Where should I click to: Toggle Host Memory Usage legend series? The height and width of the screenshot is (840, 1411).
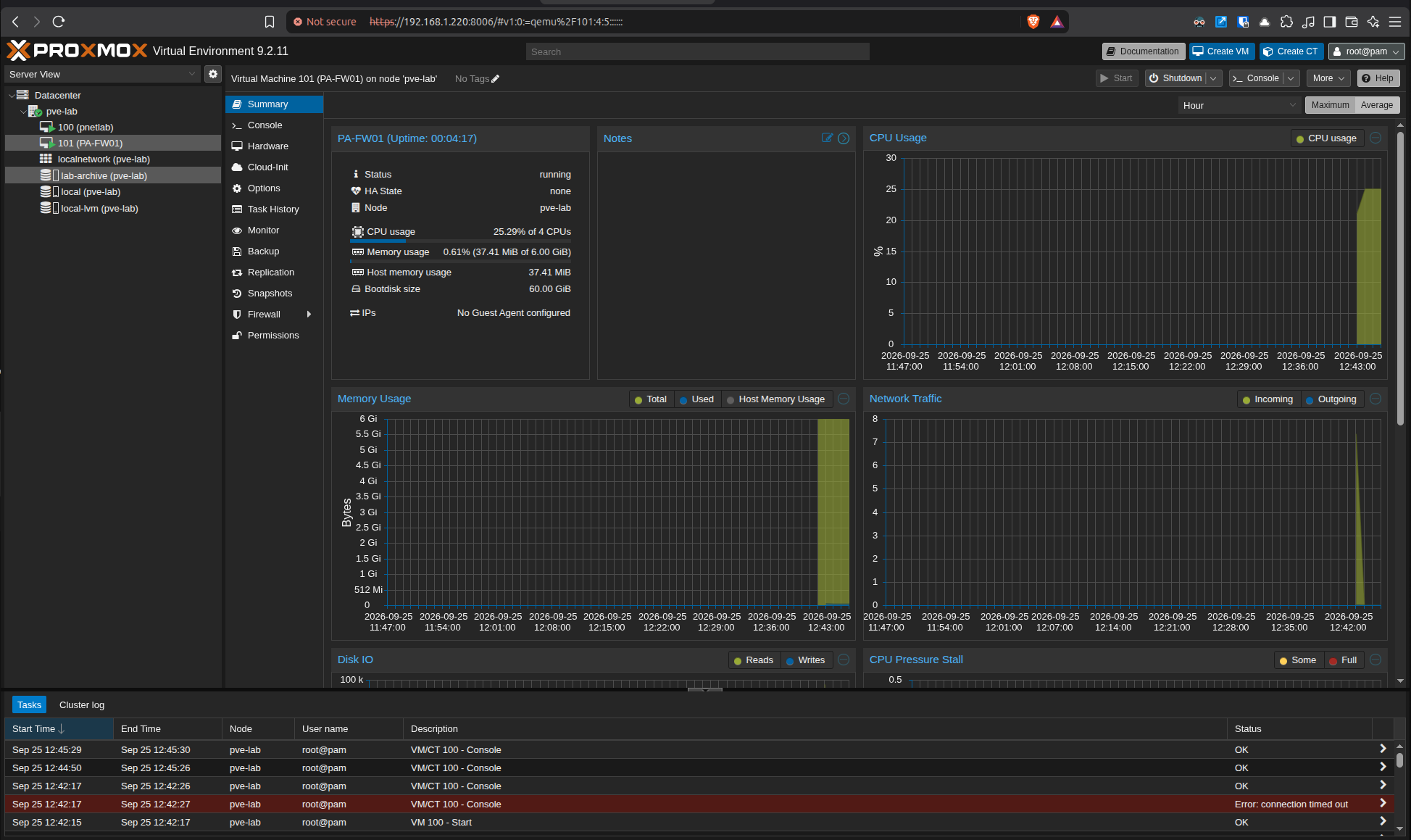tap(776, 399)
